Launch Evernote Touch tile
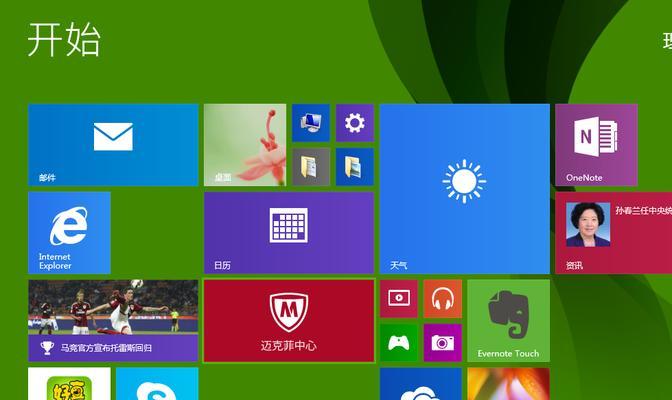 [509, 321]
